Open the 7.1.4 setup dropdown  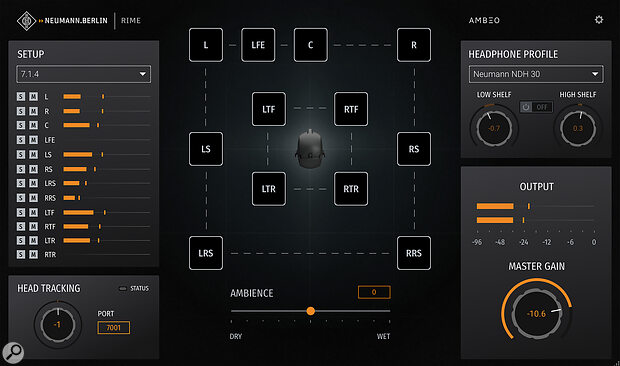coord(83,74)
